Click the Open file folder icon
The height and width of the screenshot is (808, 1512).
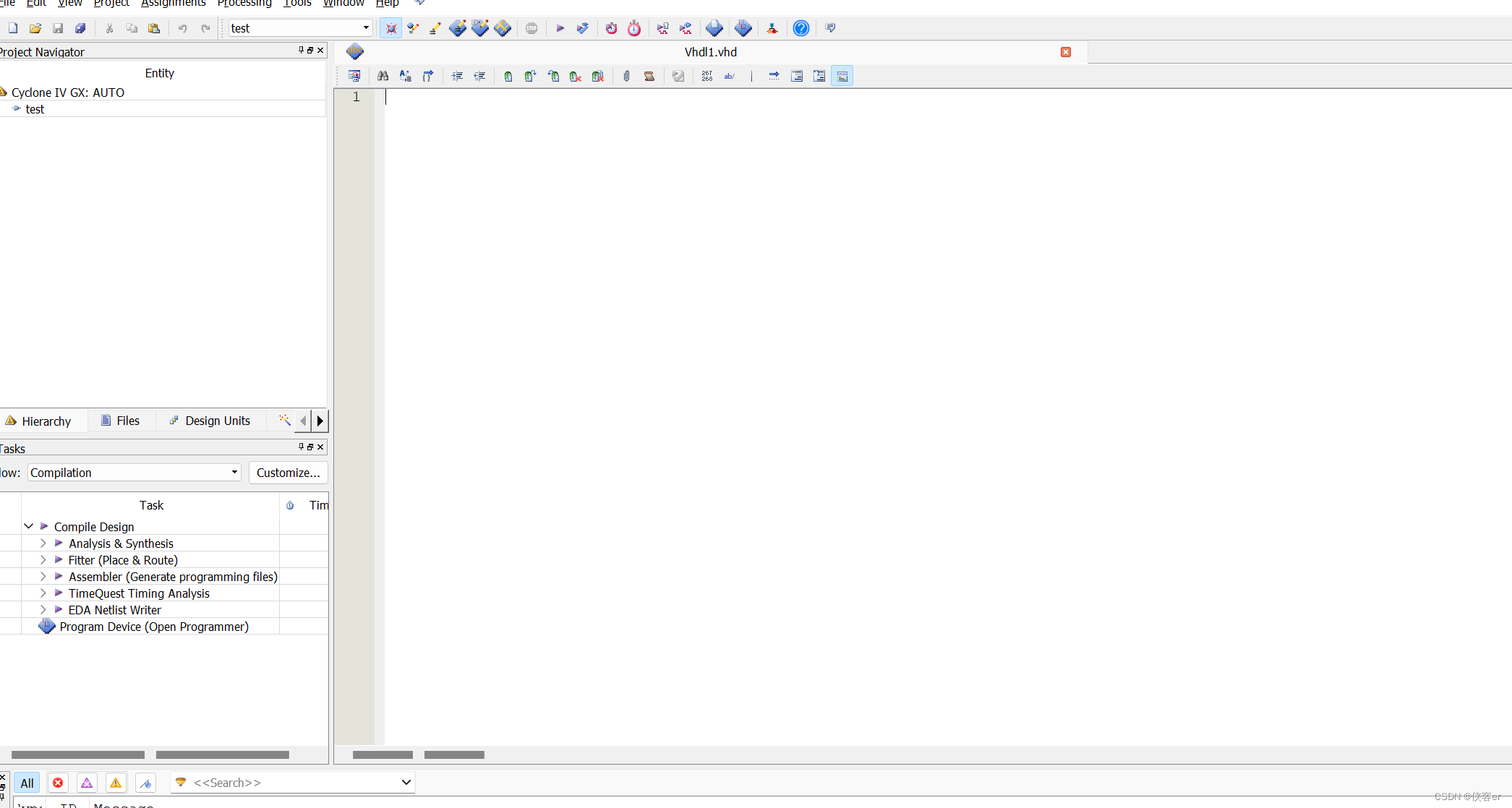[35, 28]
